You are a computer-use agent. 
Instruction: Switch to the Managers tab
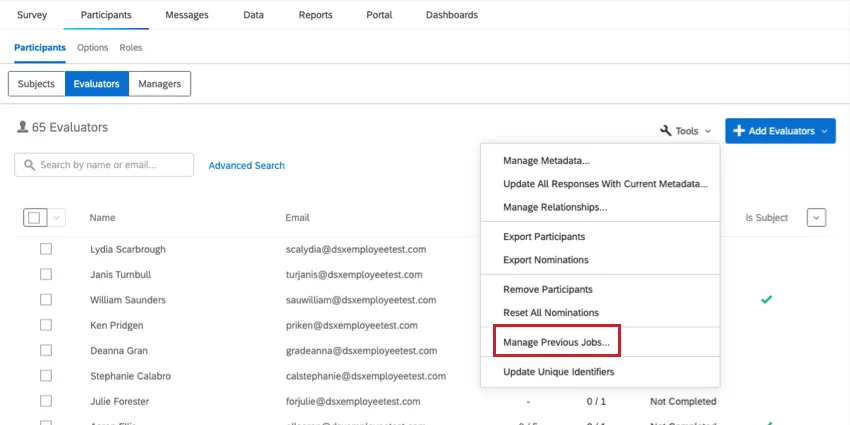(x=160, y=84)
